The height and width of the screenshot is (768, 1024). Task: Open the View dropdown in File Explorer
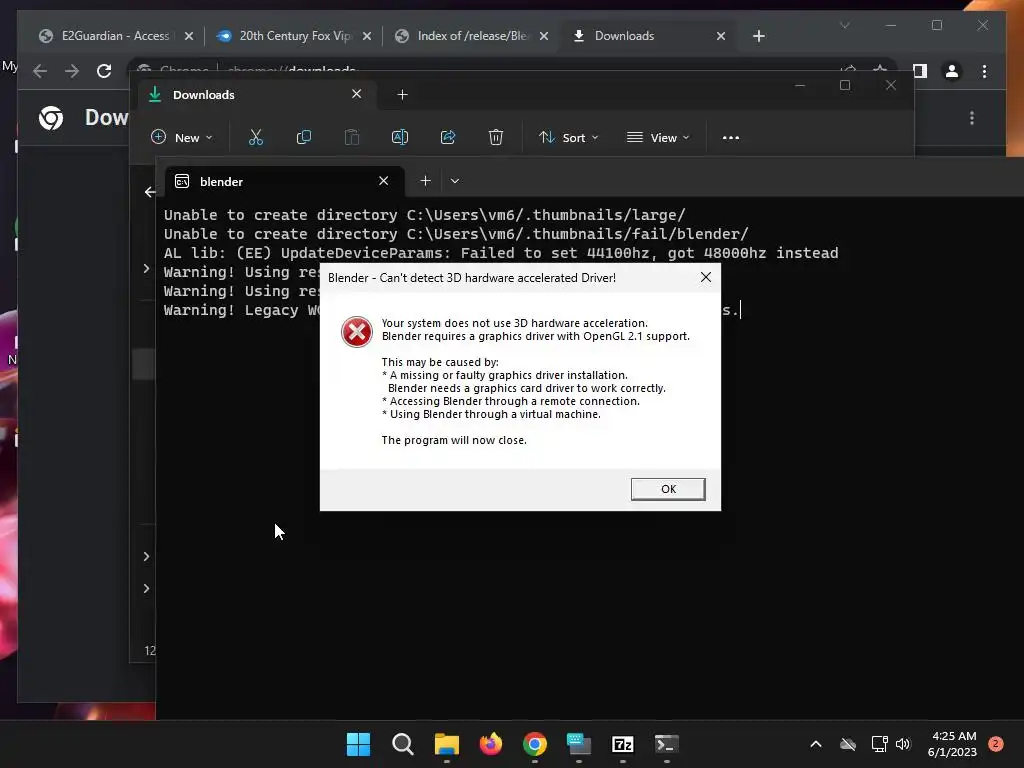[658, 137]
